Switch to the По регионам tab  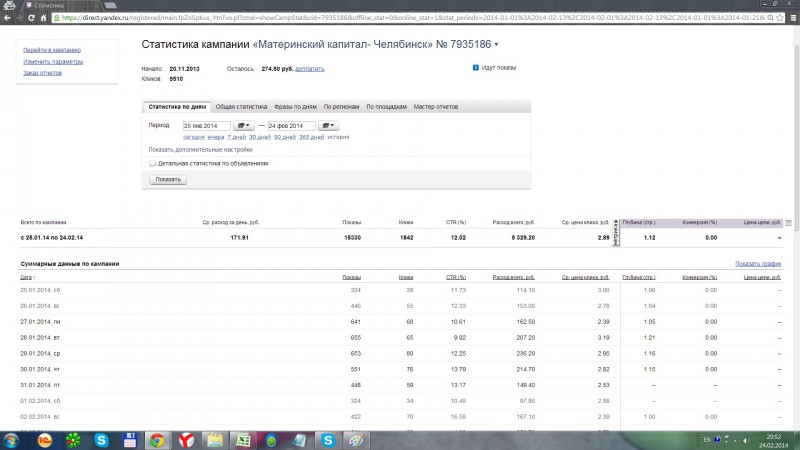click(x=341, y=107)
